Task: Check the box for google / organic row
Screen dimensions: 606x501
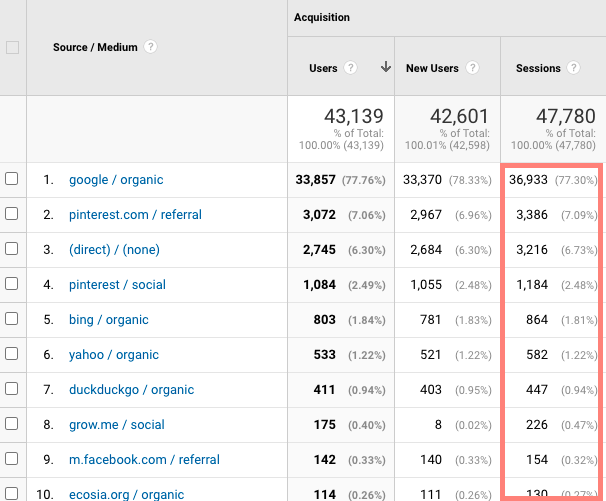Action: (12, 179)
